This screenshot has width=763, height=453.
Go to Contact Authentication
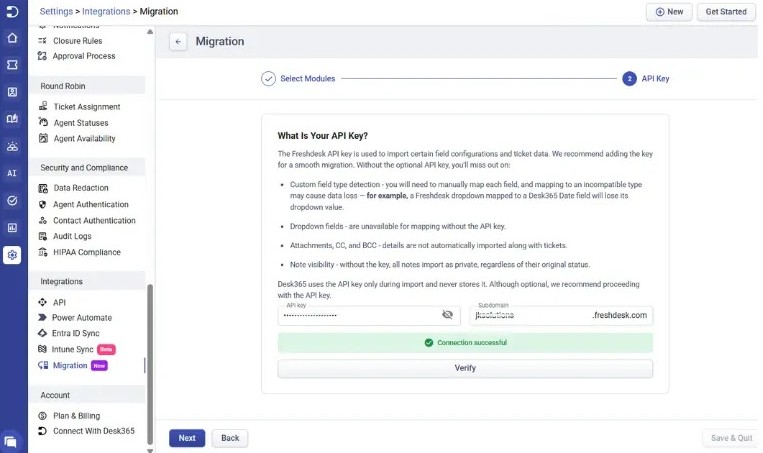point(94,220)
